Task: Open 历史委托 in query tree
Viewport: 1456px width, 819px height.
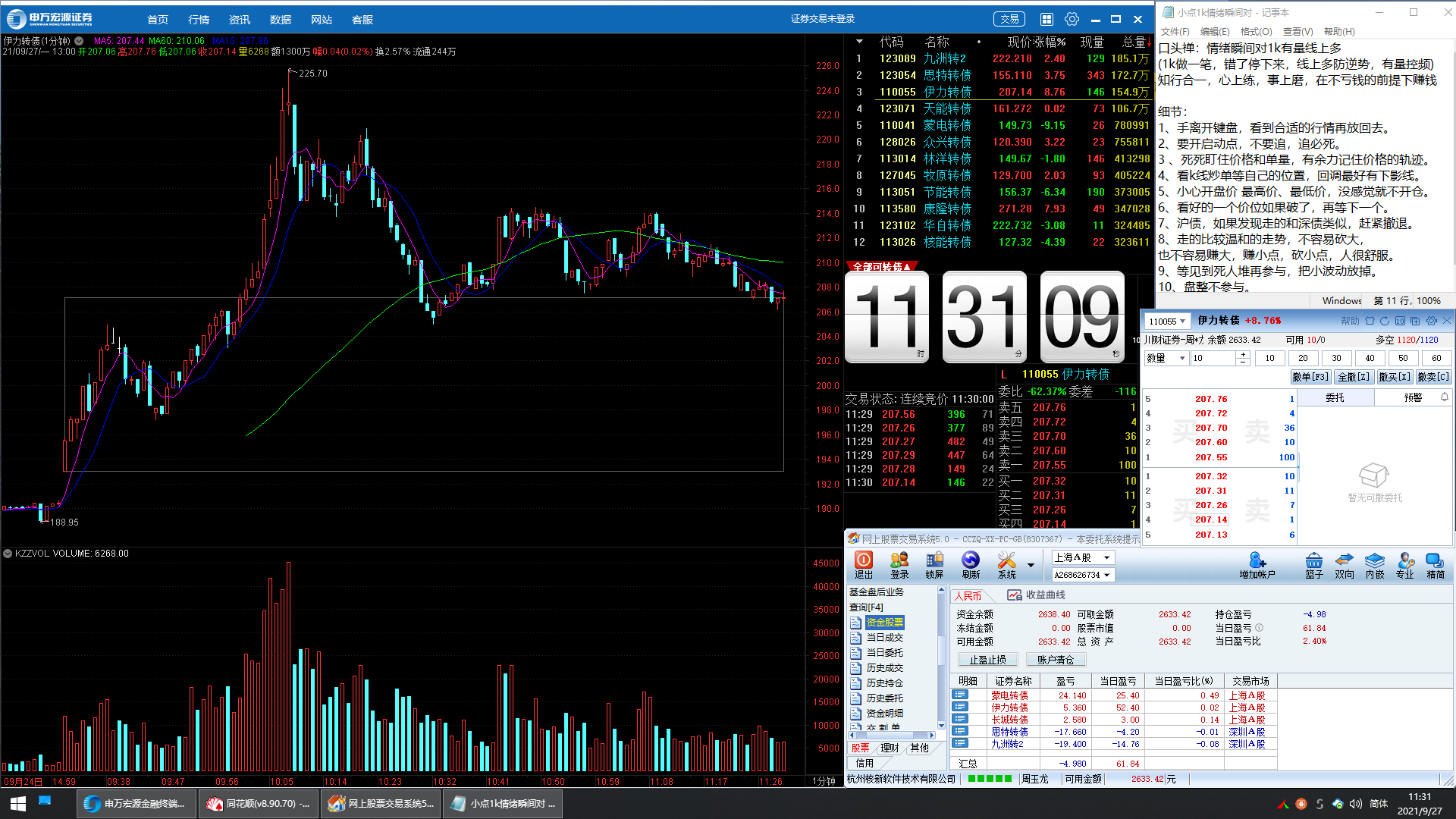Action: point(884,698)
